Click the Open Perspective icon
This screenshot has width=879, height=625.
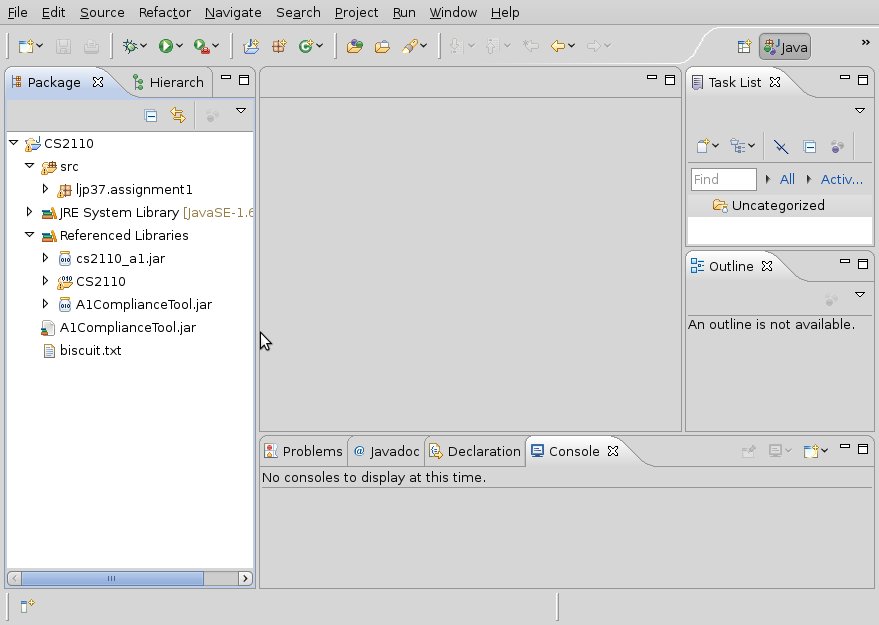point(744,46)
